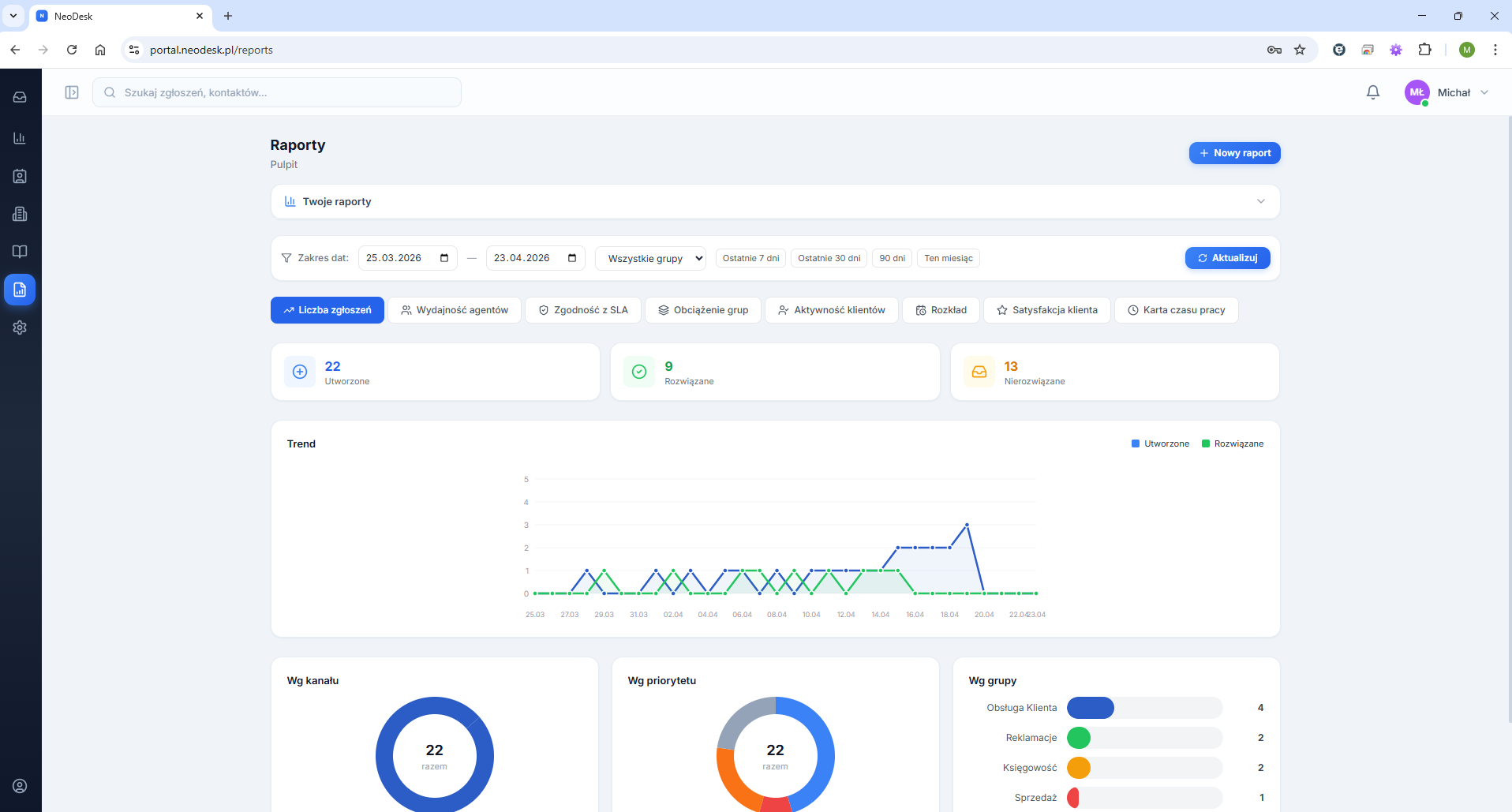Click the browser home icon
The width and height of the screenshot is (1512, 812).
tap(100, 50)
